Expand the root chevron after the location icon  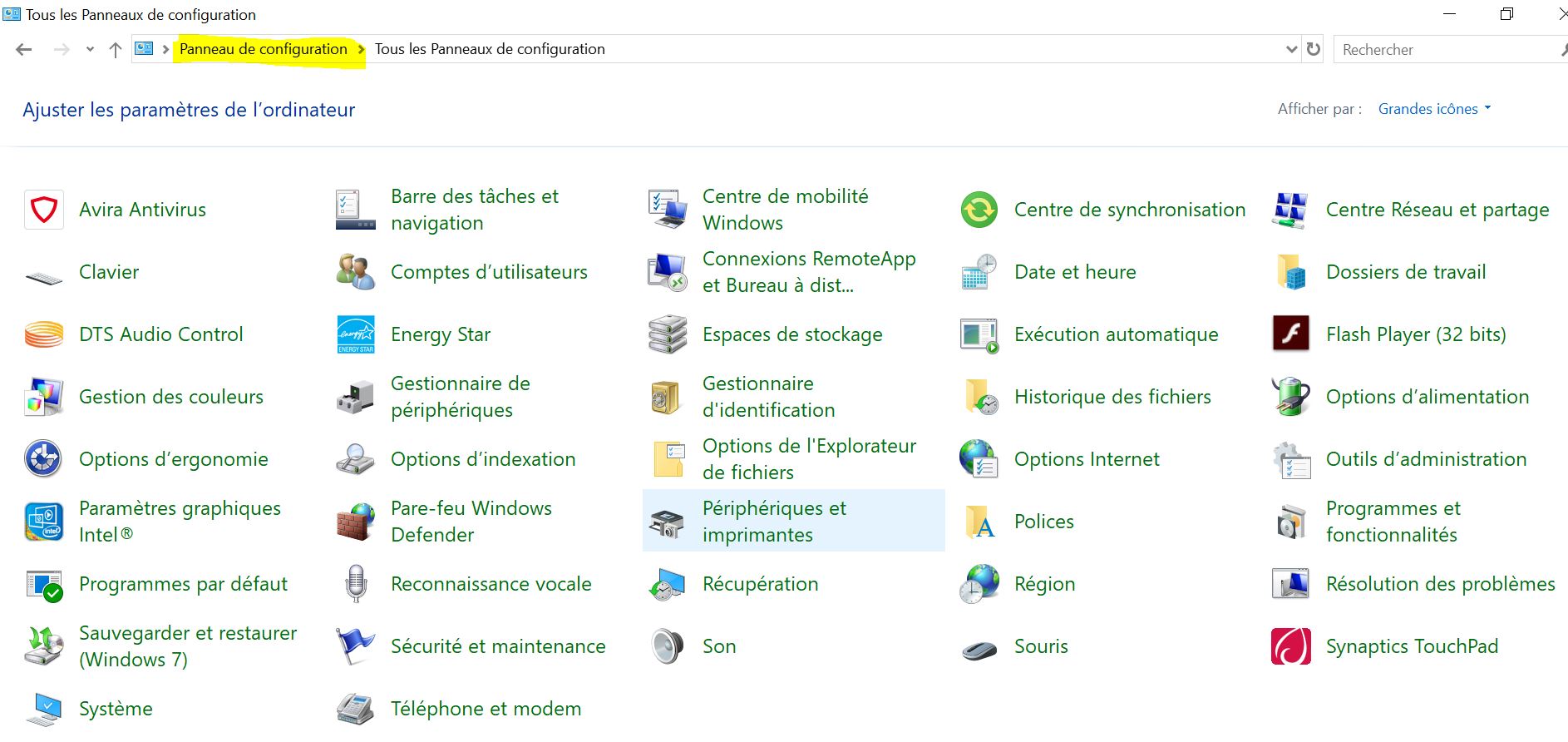(x=165, y=49)
